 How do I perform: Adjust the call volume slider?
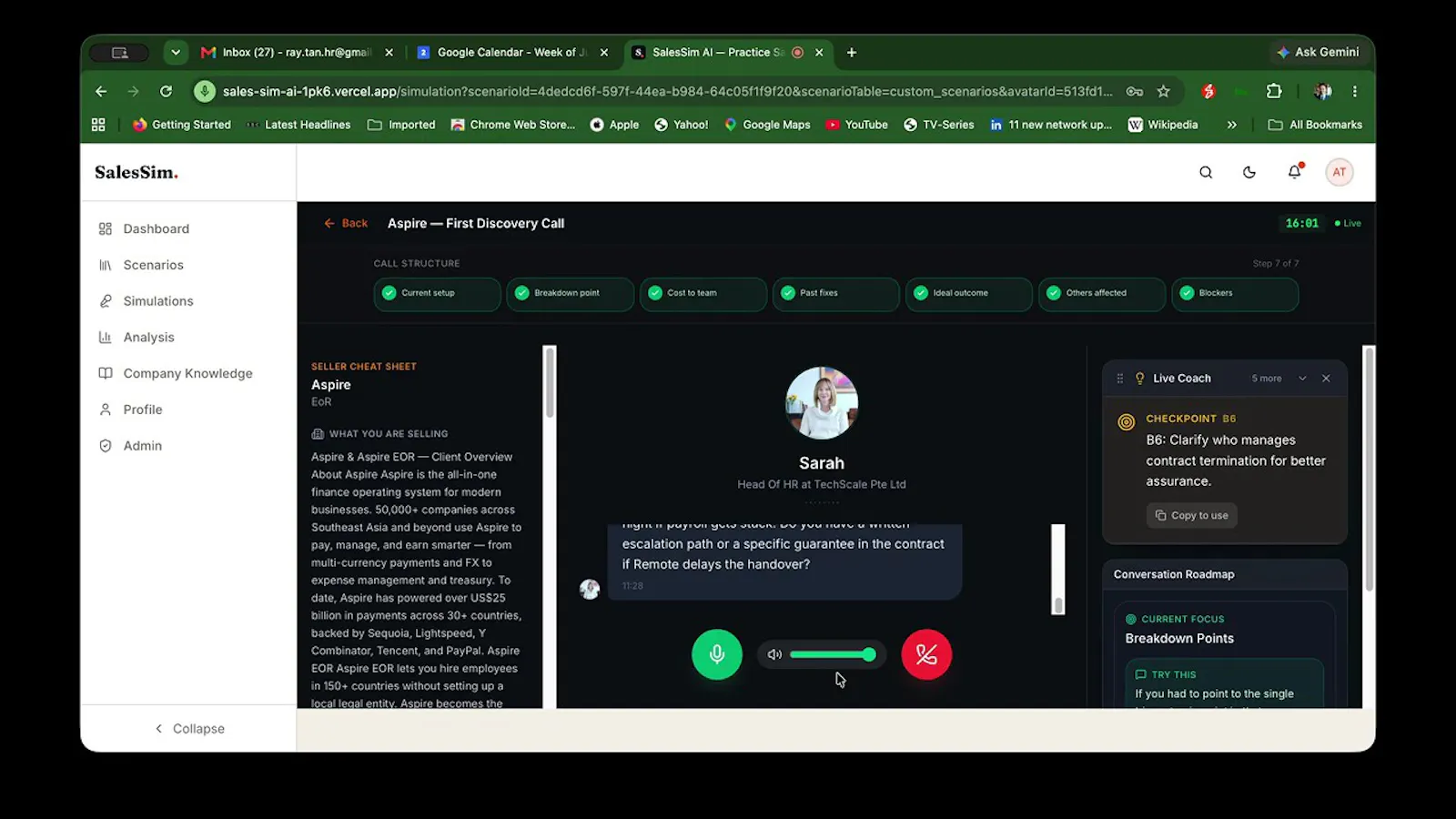point(833,654)
